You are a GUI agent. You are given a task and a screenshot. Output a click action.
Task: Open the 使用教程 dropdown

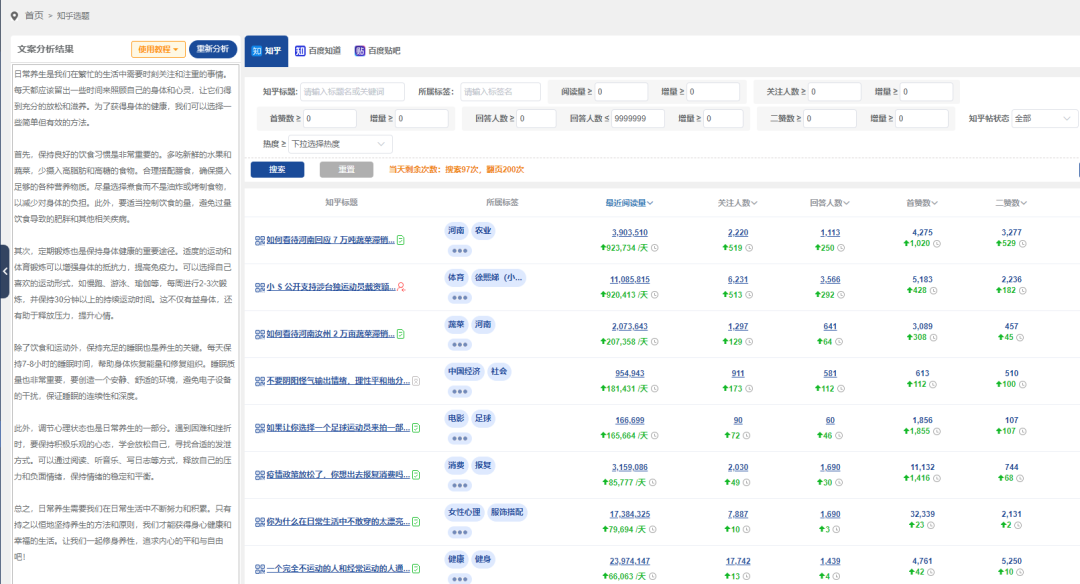tap(158, 50)
